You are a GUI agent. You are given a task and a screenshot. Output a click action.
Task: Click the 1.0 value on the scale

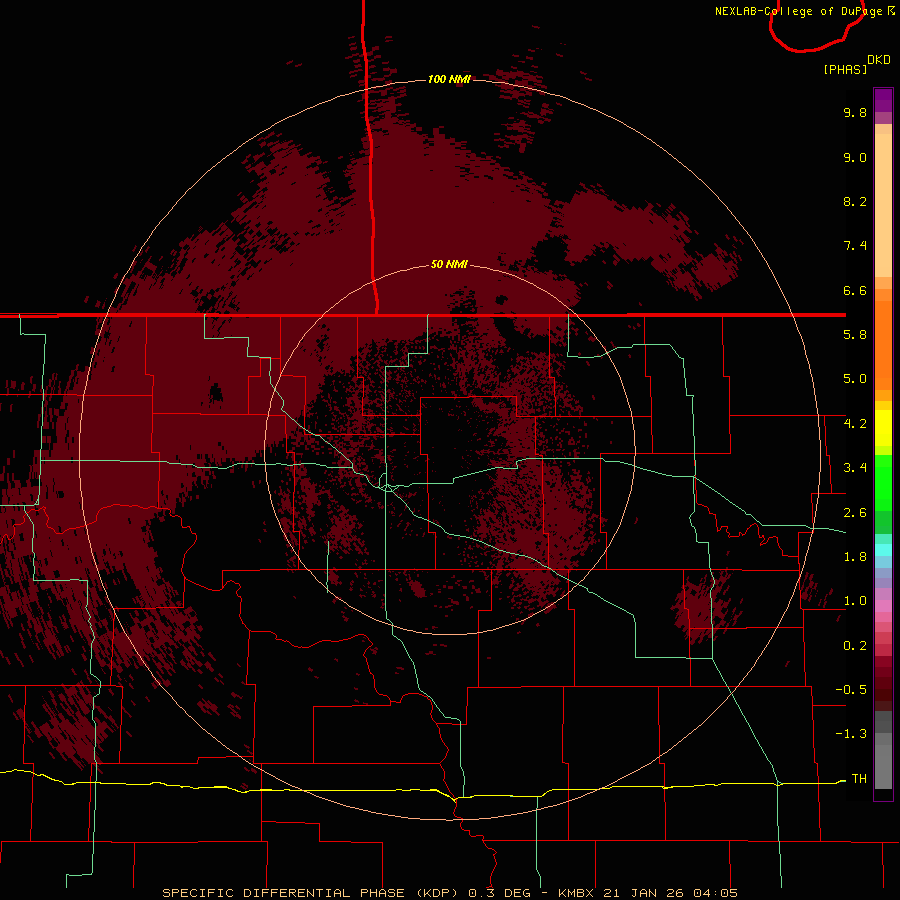point(855,601)
